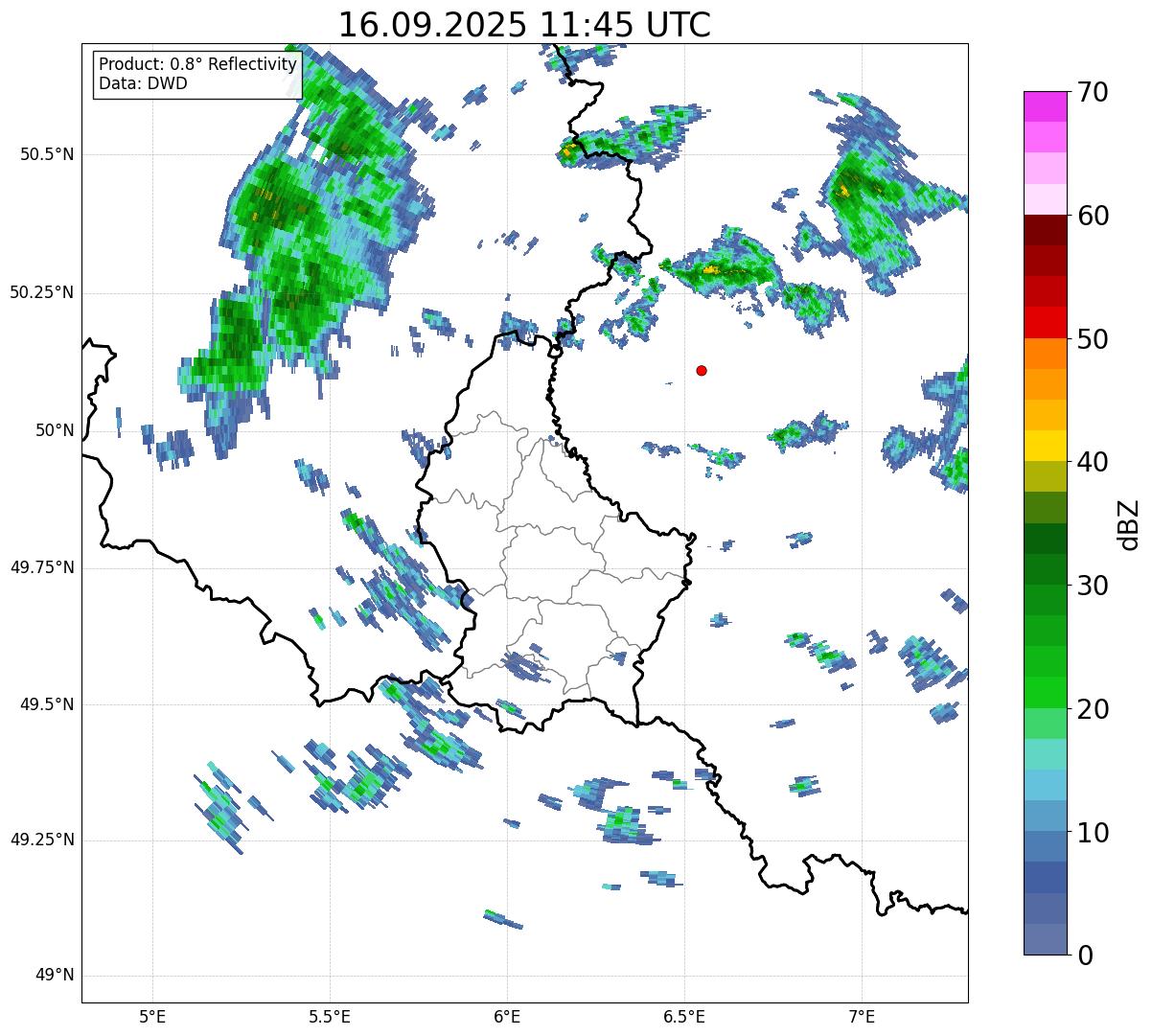Click the longitude label '7°E'

click(862, 1017)
